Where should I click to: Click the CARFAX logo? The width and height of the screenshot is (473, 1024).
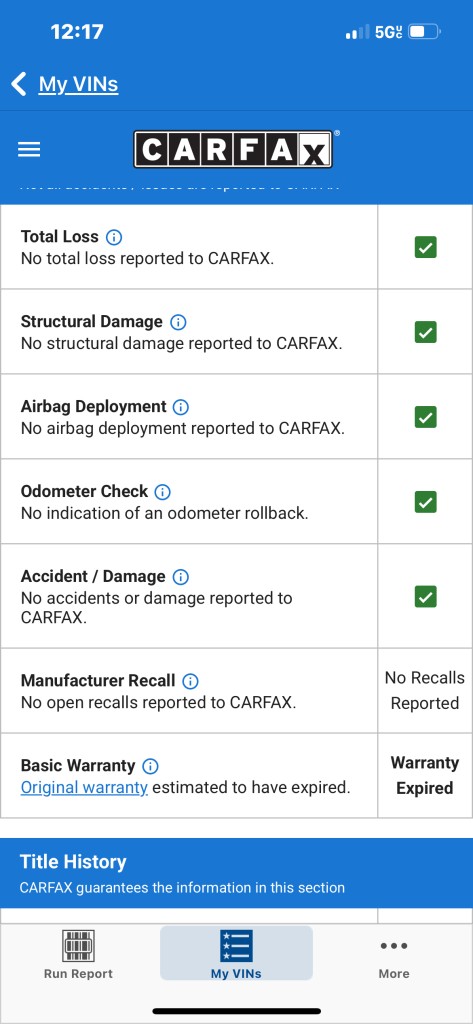234,150
